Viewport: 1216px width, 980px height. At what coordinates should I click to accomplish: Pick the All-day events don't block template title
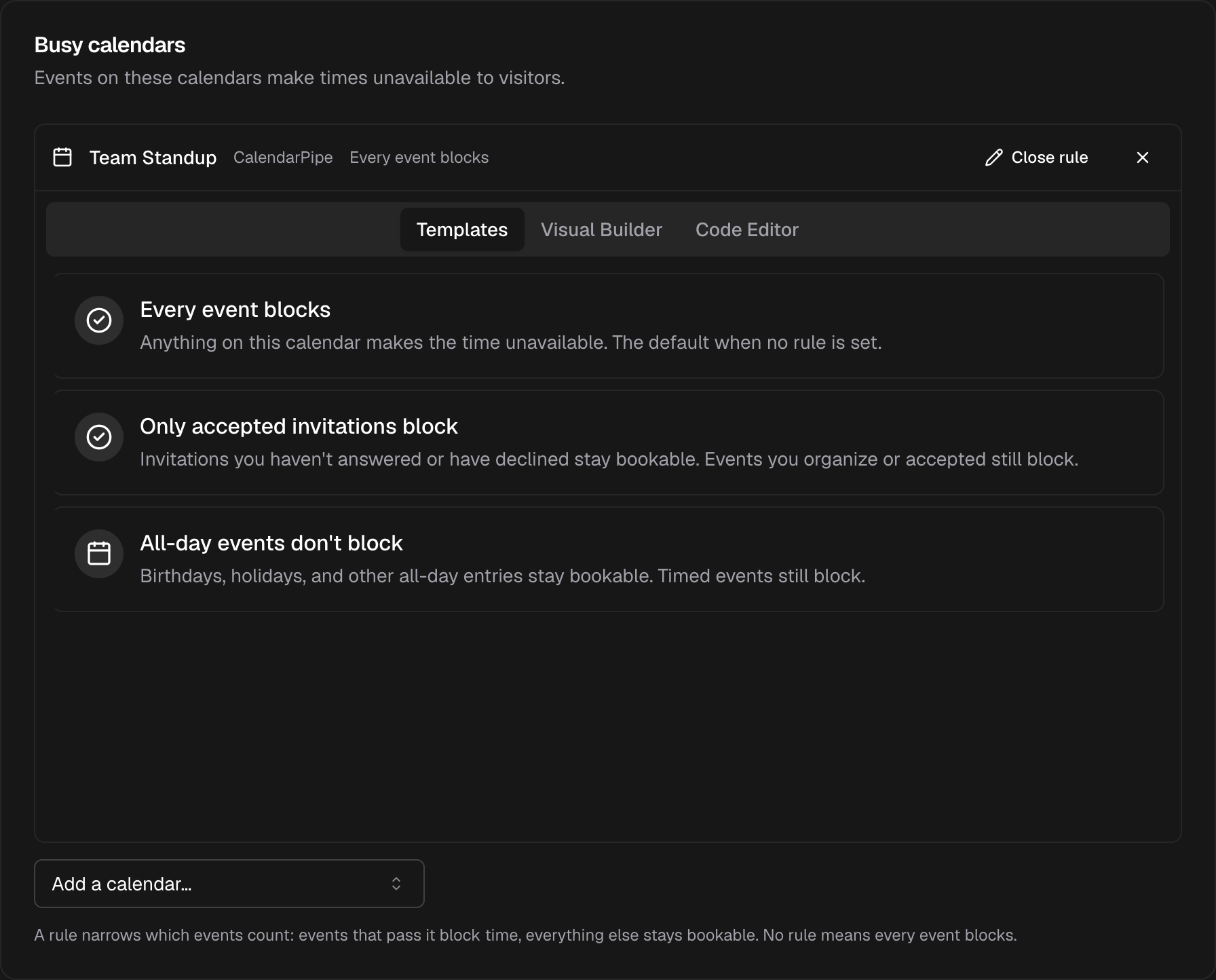pyautogui.click(x=271, y=543)
